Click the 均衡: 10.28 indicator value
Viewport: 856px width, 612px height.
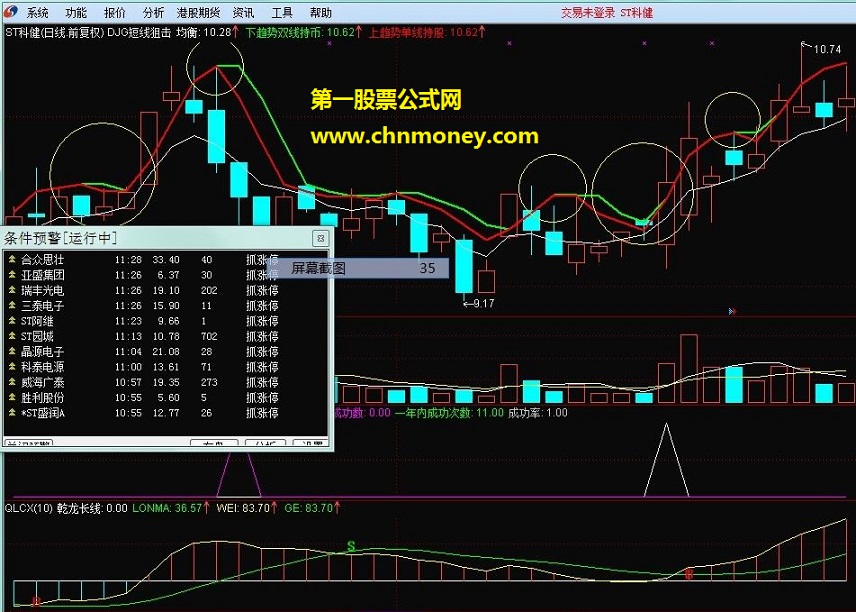(207, 32)
